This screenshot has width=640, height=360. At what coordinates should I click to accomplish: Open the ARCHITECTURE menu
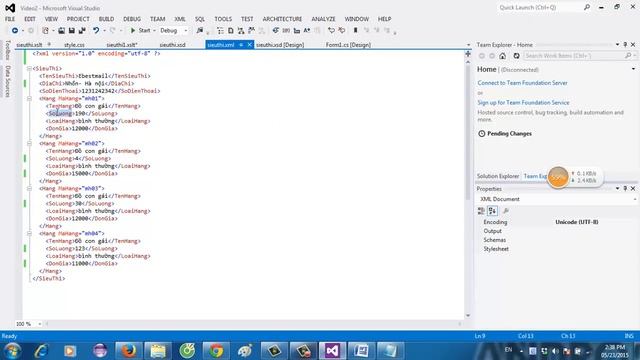tap(282, 19)
